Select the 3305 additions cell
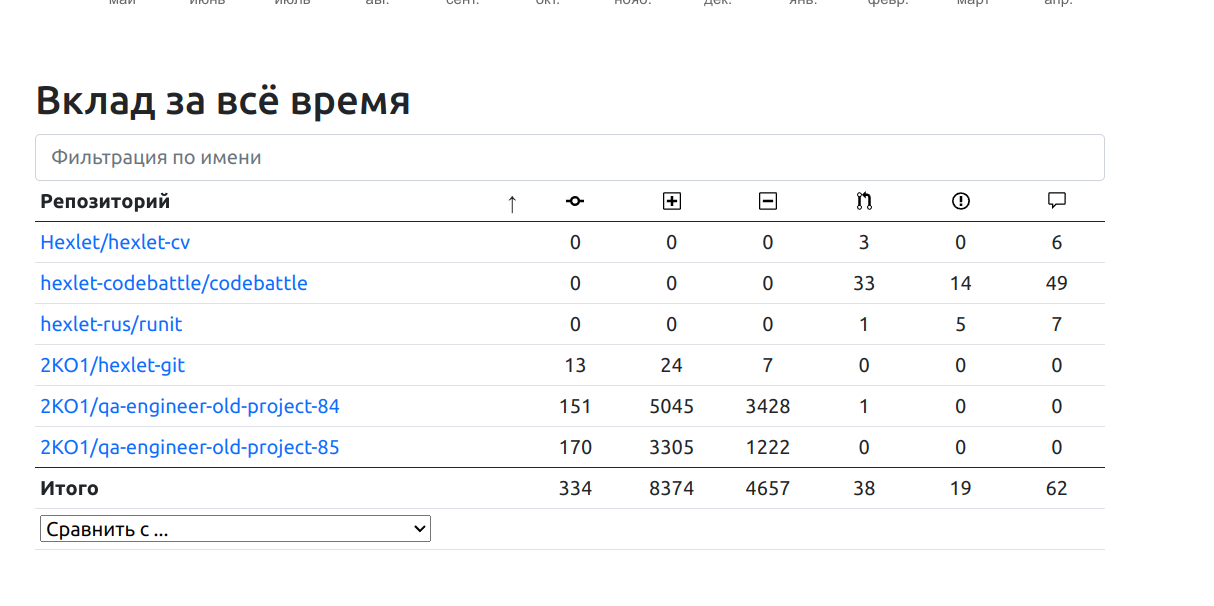Viewport: 1214px width, 606px height. click(x=672, y=447)
